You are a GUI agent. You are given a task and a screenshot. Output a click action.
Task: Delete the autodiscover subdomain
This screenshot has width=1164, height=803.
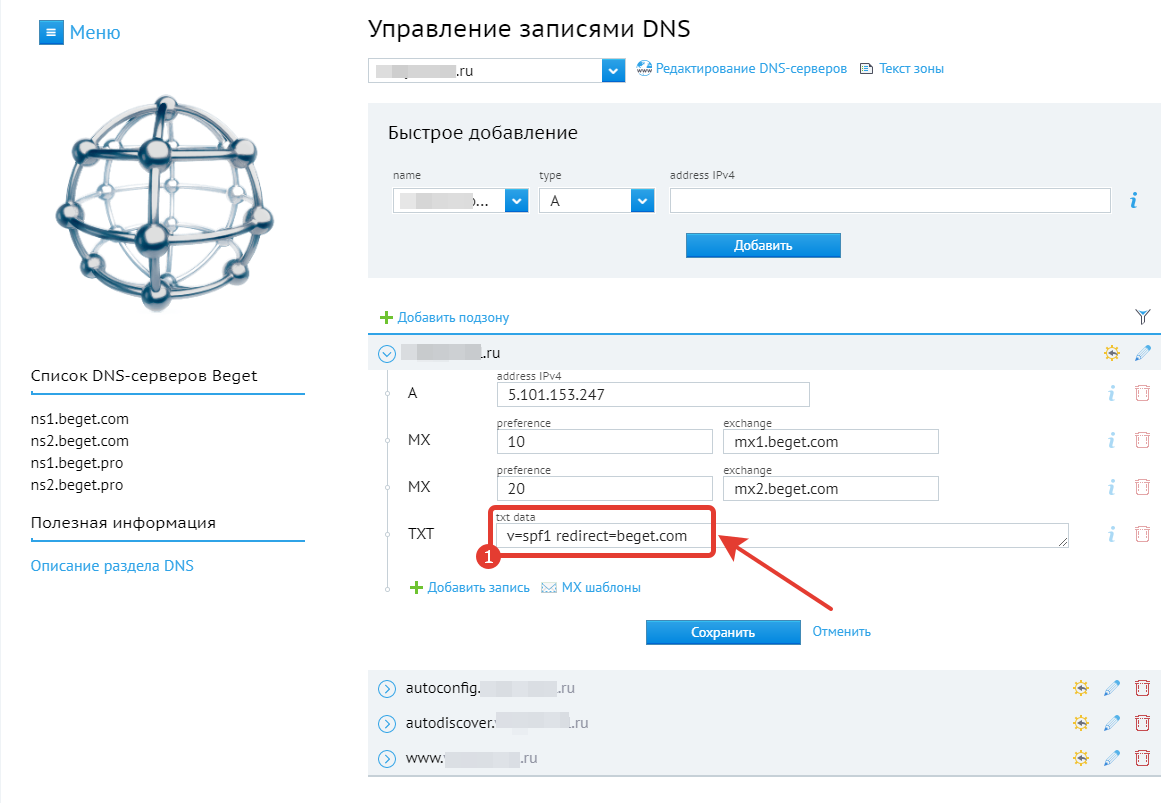(x=1142, y=723)
